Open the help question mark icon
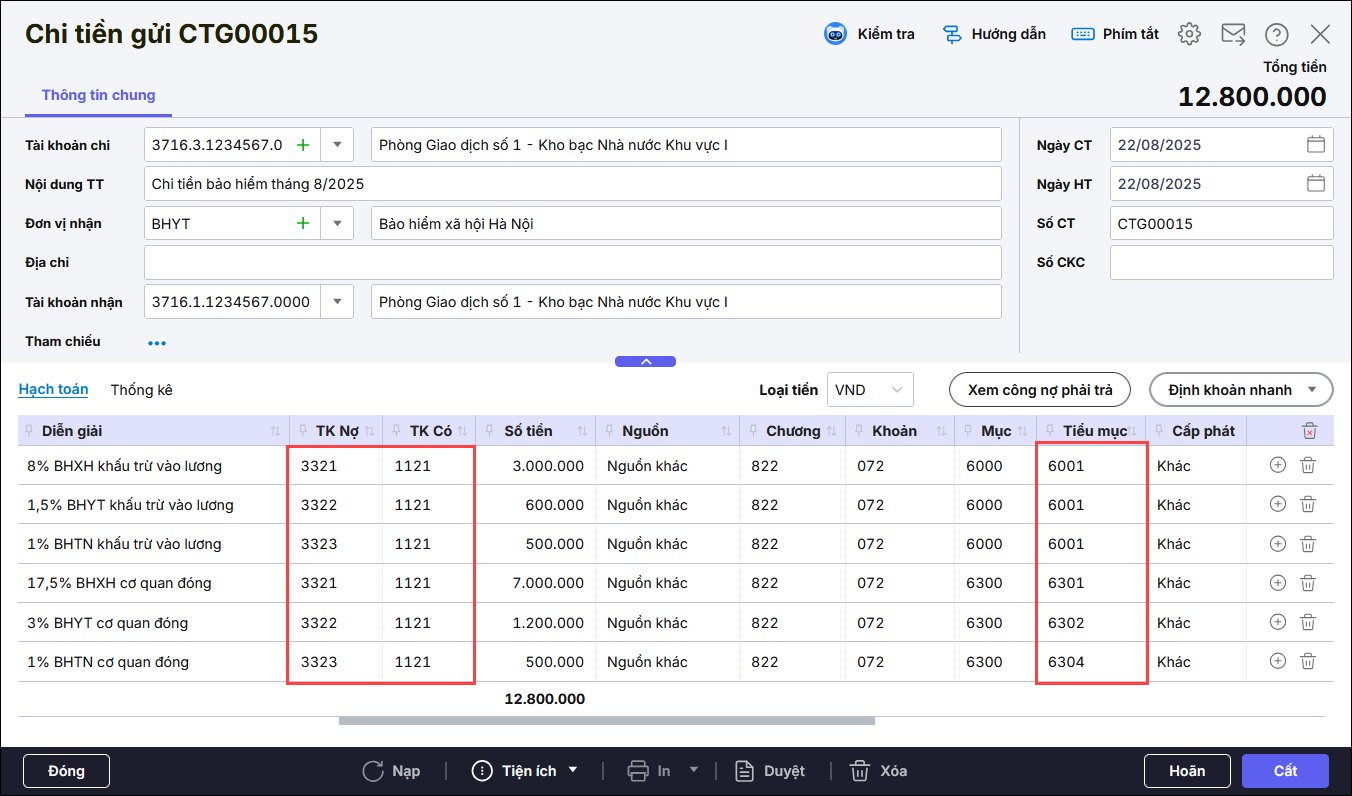Image resolution: width=1352 pixels, height=796 pixels. click(1276, 35)
